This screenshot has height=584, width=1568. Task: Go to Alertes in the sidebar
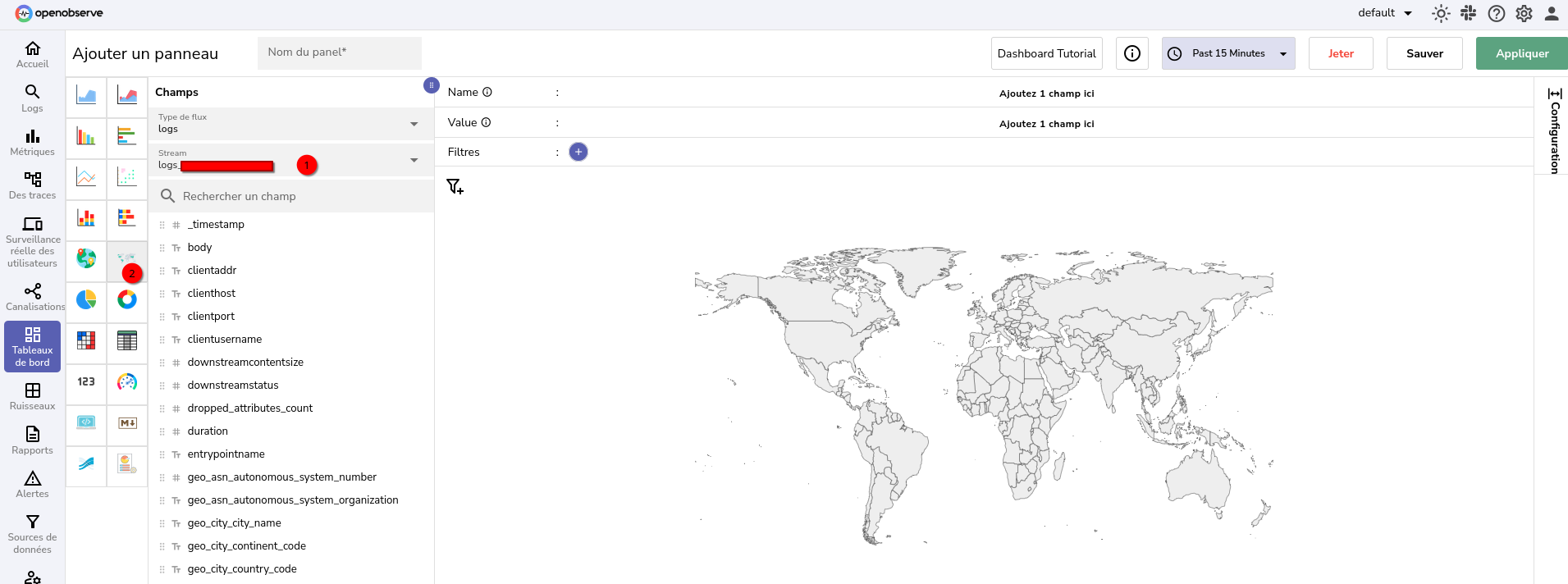tap(33, 484)
